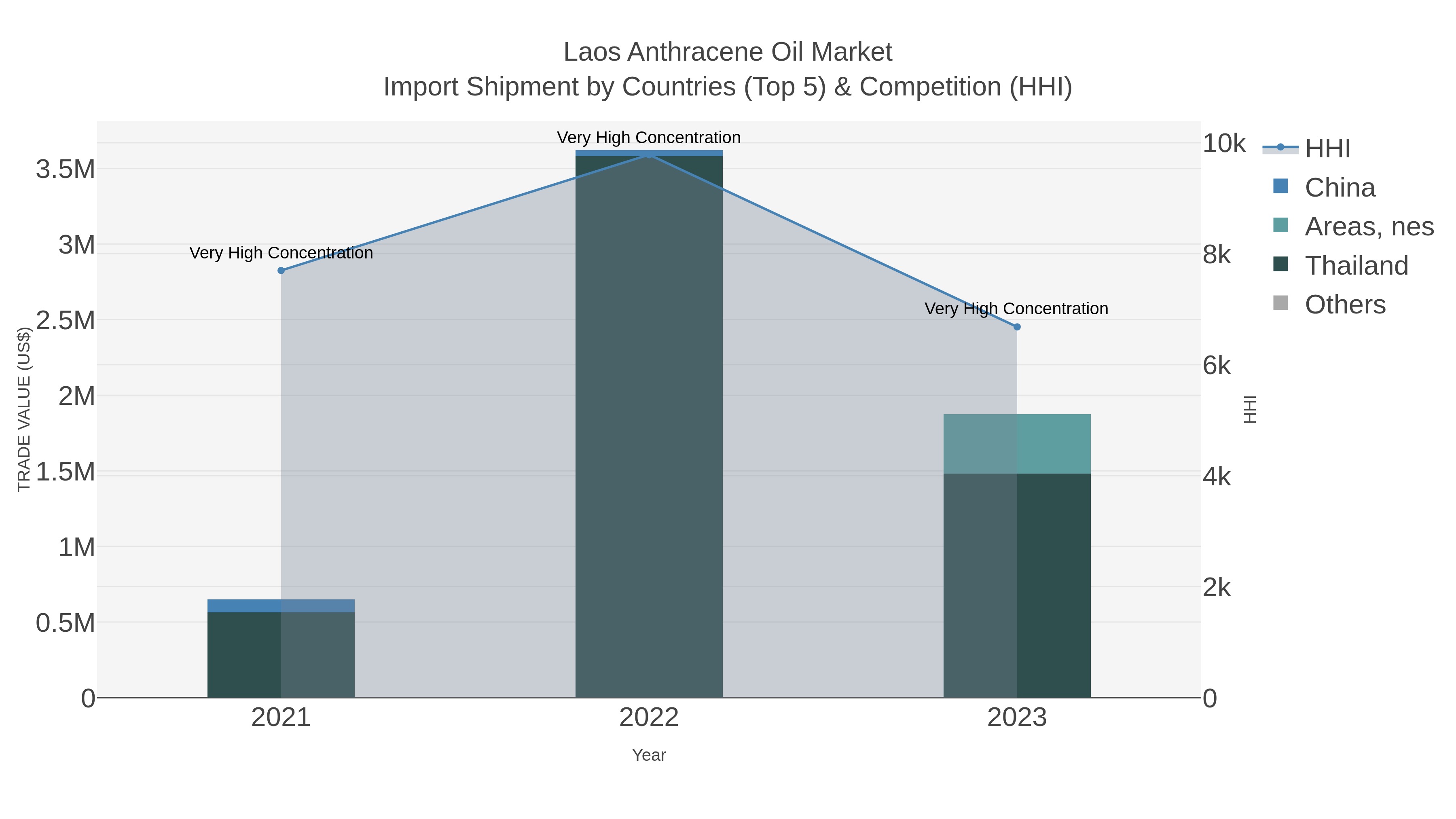The image size is (1456, 819).
Task: Select the 2023 HHI data point
Action: [1017, 327]
